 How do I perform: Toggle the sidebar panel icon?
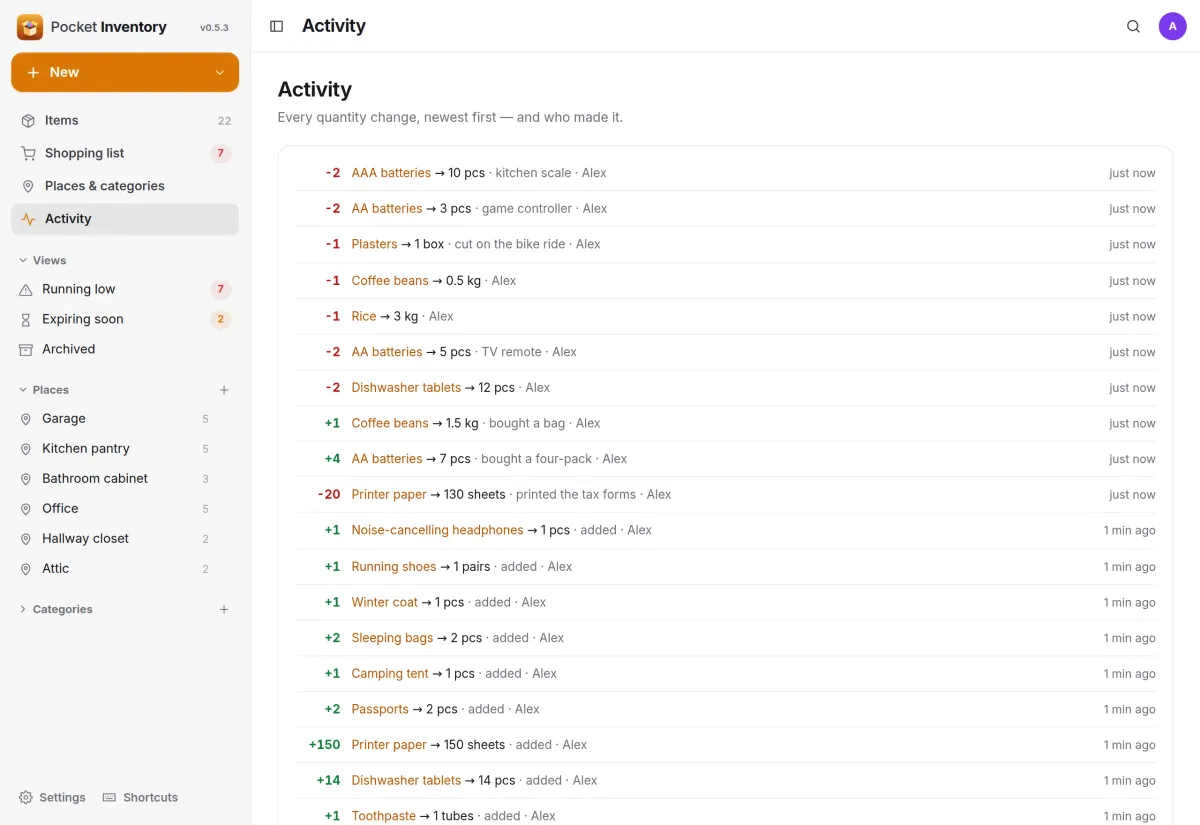click(x=277, y=27)
